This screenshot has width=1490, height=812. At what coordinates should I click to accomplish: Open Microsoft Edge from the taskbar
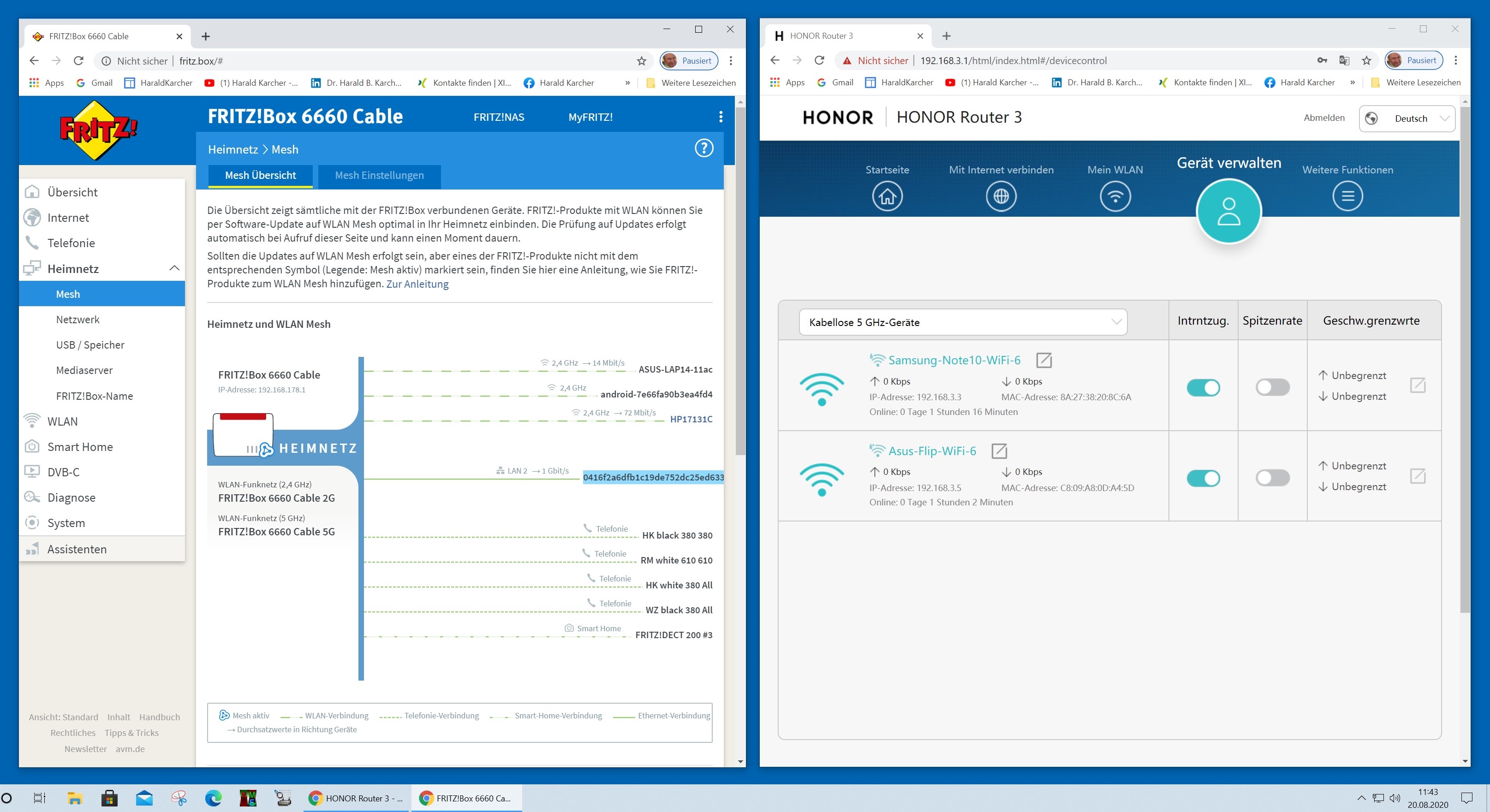click(x=214, y=798)
